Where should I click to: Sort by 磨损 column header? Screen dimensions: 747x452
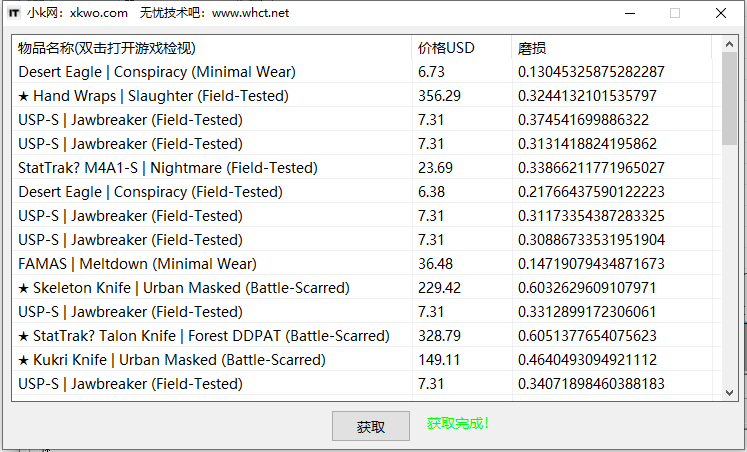pyautogui.click(x=612, y=48)
